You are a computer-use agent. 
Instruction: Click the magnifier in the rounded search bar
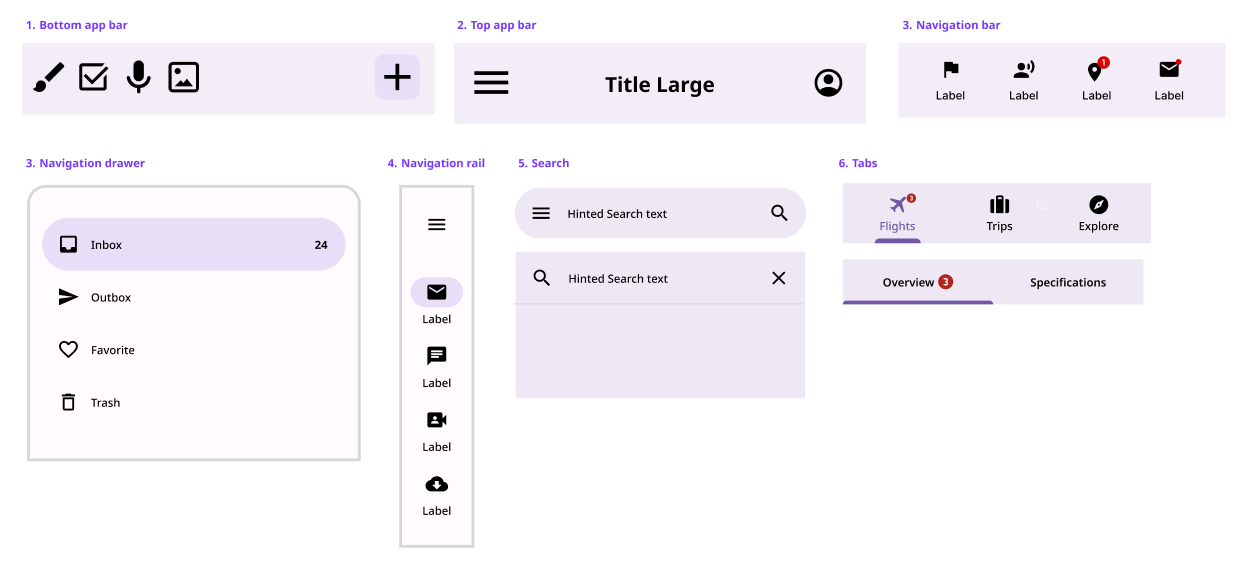click(779, 213)
